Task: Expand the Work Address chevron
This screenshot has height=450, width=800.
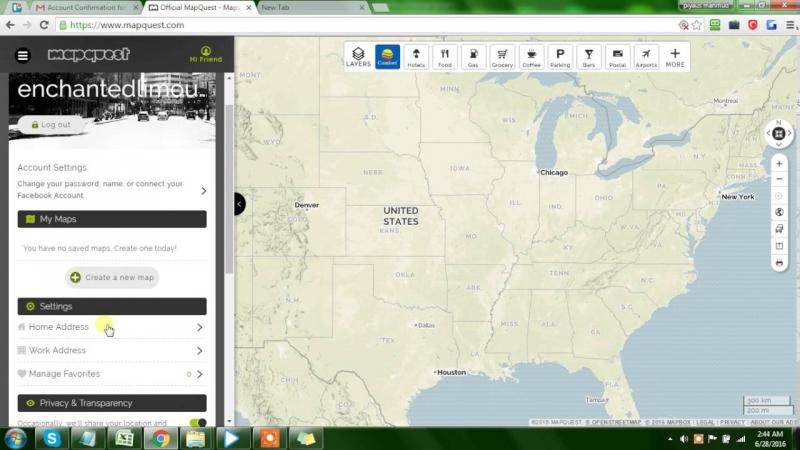Action: click(x=199, y=351)
